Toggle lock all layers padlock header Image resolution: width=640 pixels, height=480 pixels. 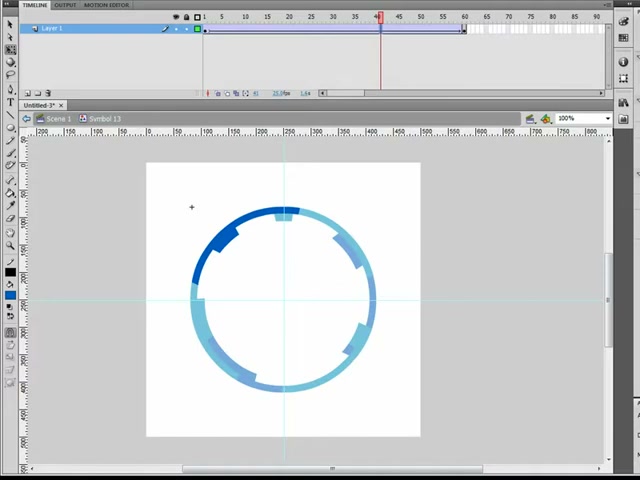[187, 17]
